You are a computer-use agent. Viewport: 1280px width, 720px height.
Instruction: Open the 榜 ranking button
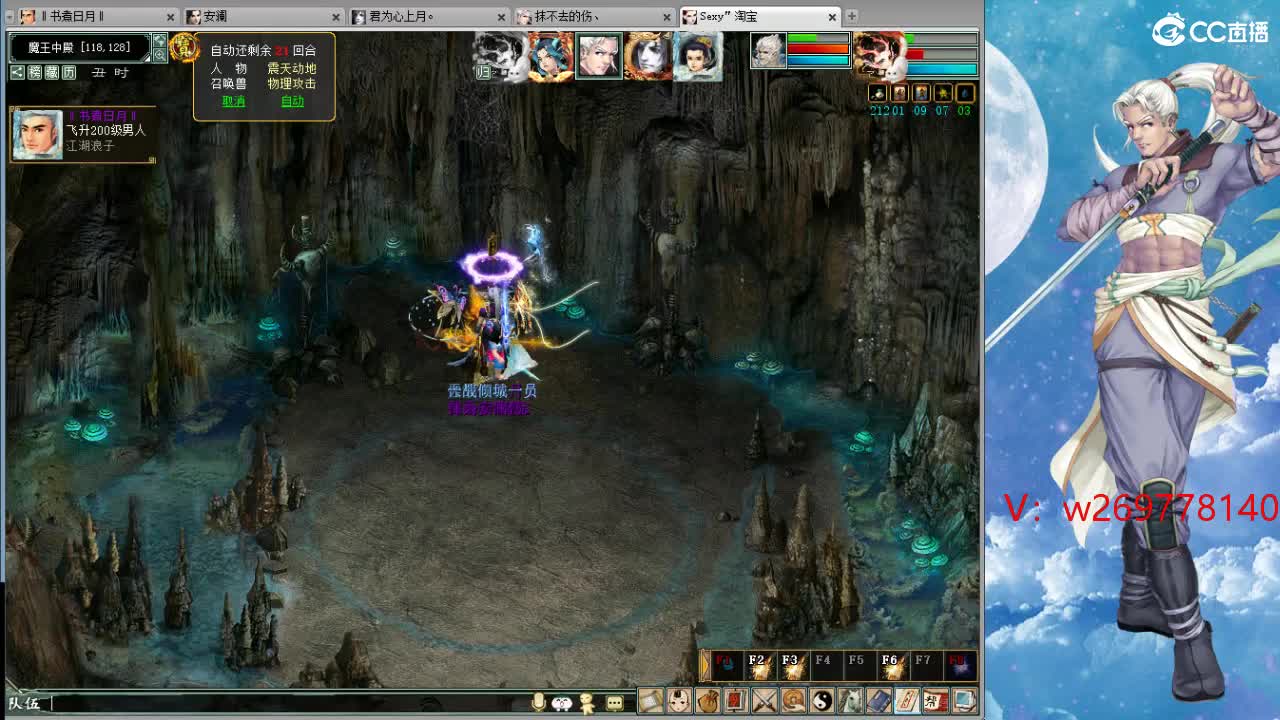[35, 72]
